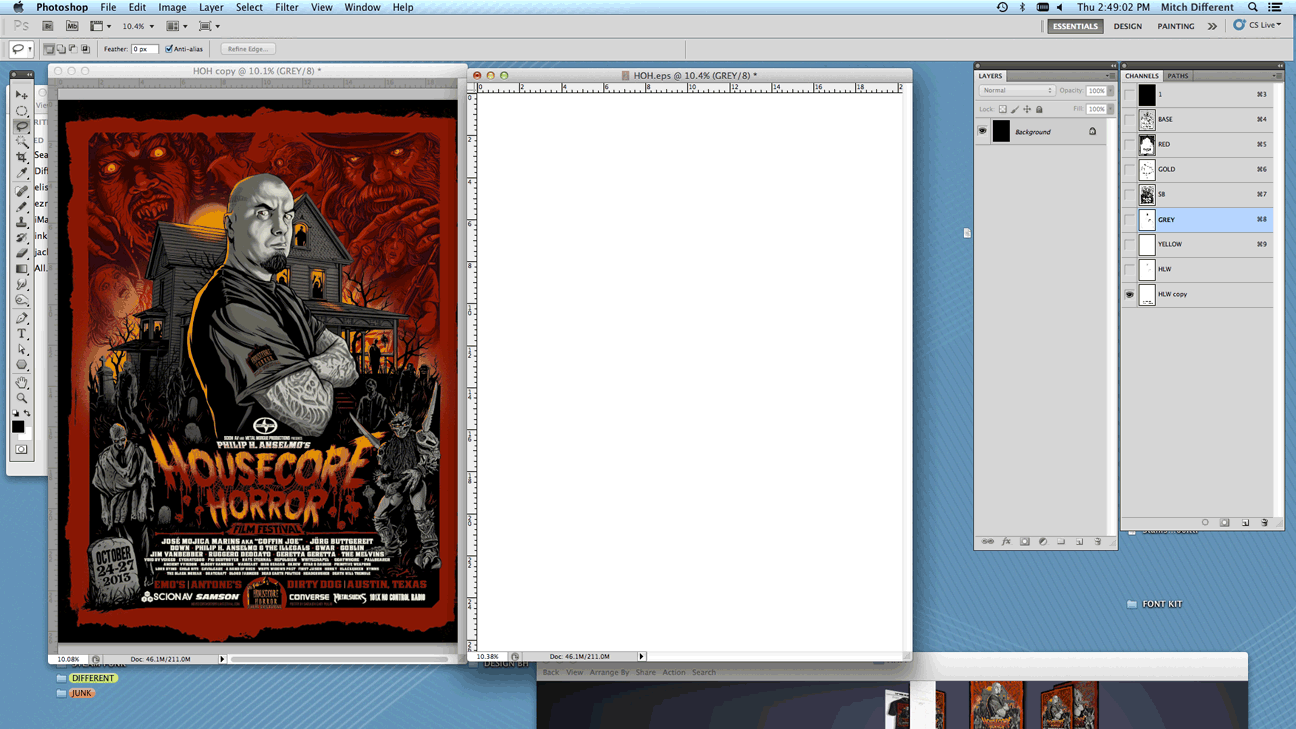Select the YELLOW channel row

point(1198,244)
